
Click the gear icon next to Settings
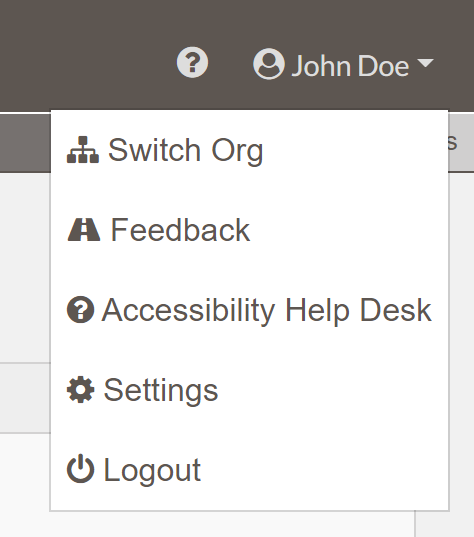pyautogui.click(x=80, y=390)
